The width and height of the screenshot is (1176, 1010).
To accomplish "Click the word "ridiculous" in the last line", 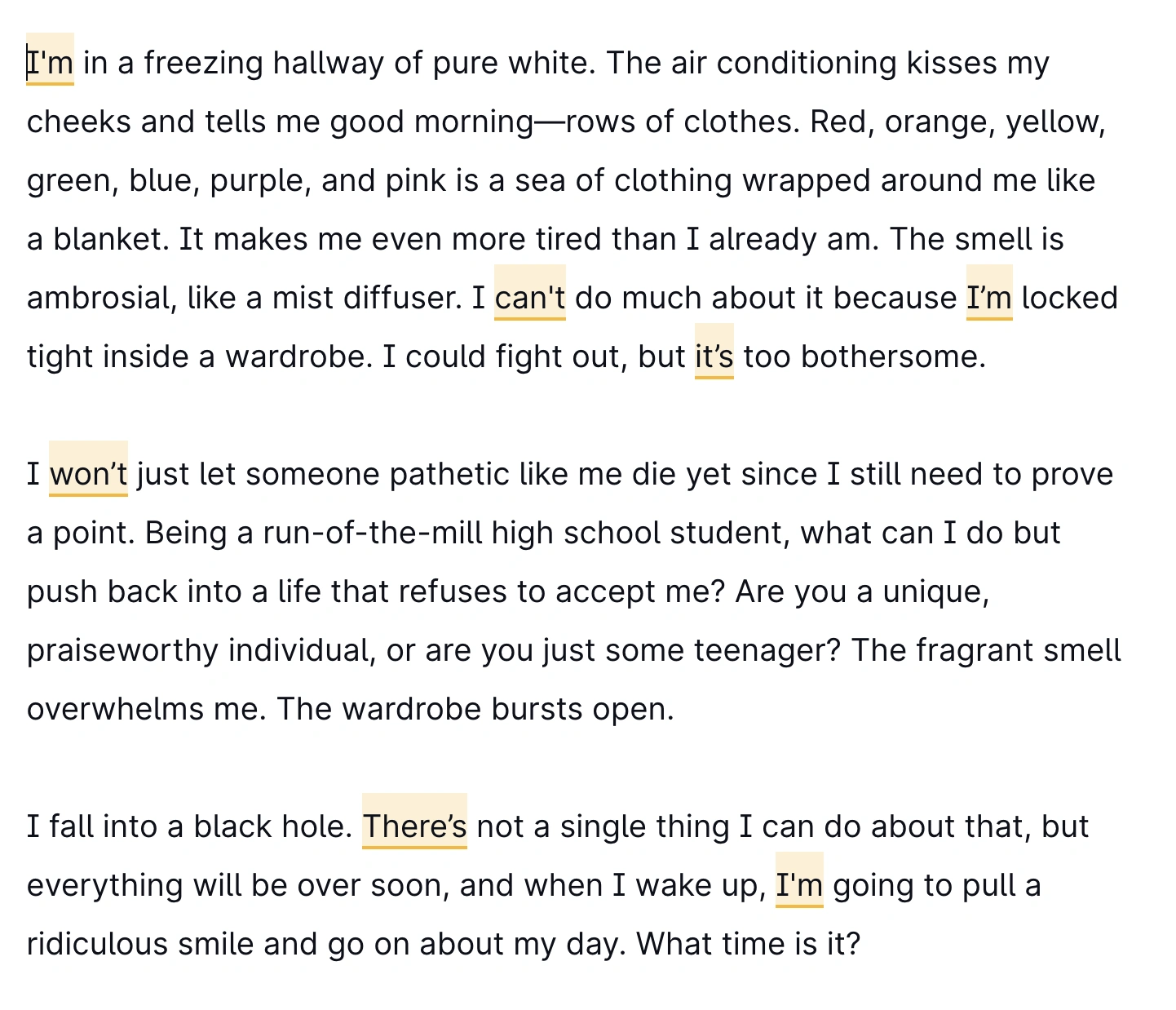I will [x=97, y=944].
